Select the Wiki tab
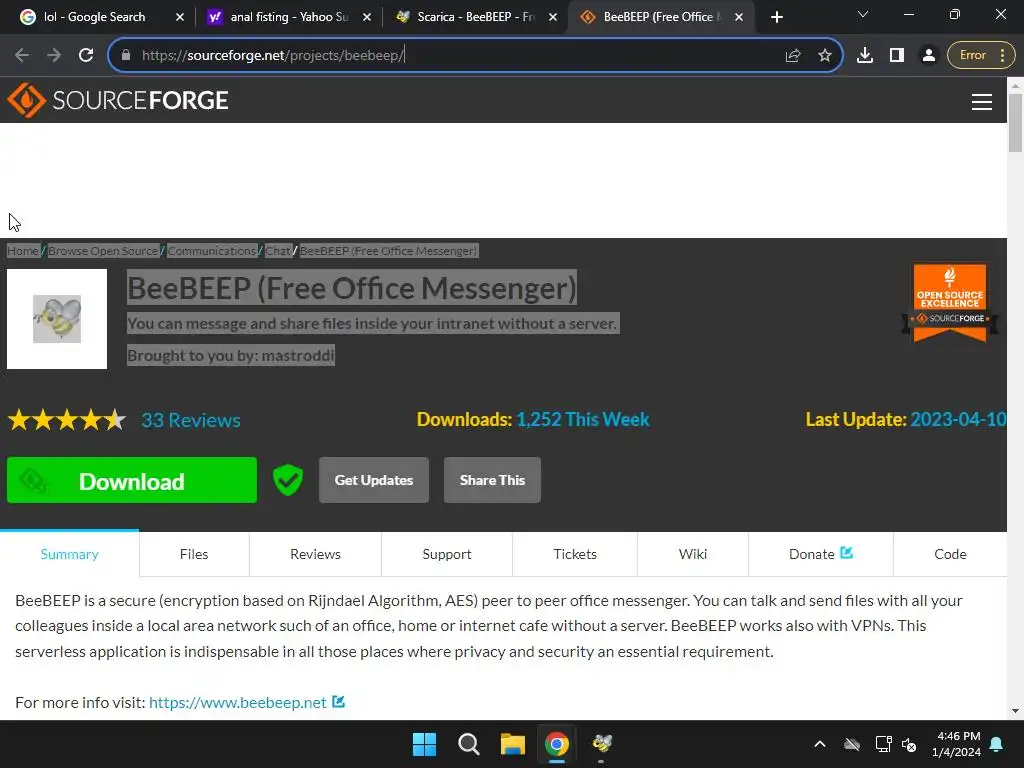 tap(692, 554)
